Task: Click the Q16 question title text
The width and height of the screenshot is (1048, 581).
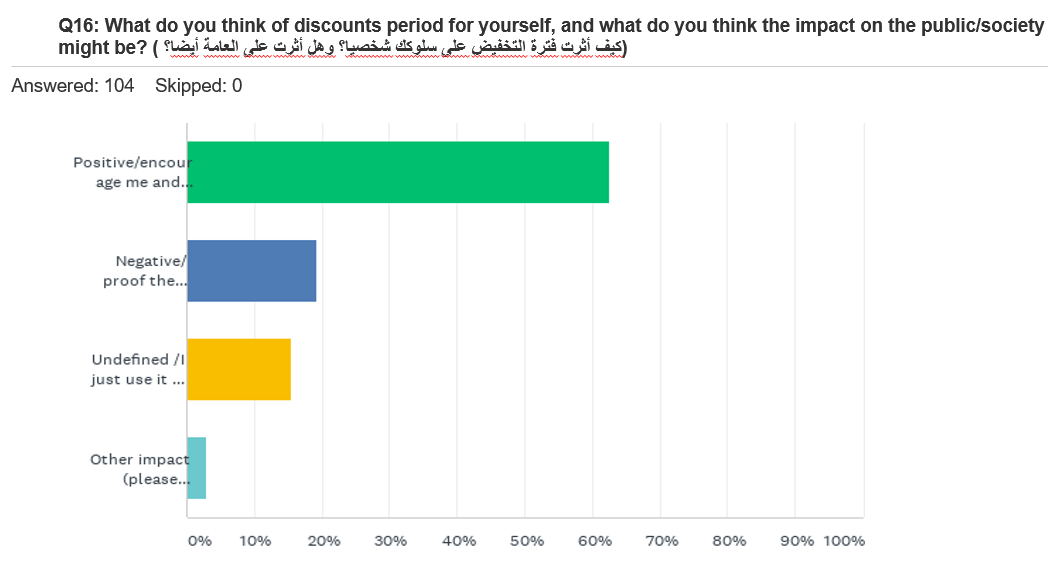Action: pos(550,27)
